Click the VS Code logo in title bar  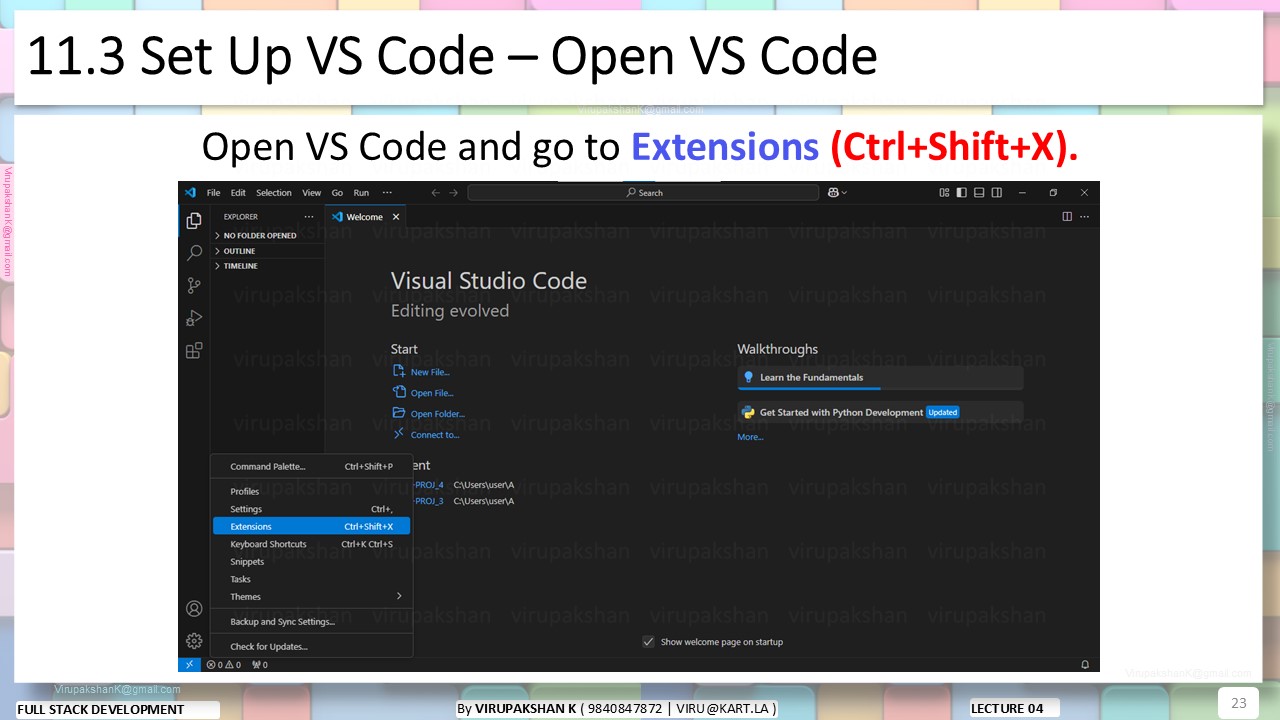[x=189, y=192]
